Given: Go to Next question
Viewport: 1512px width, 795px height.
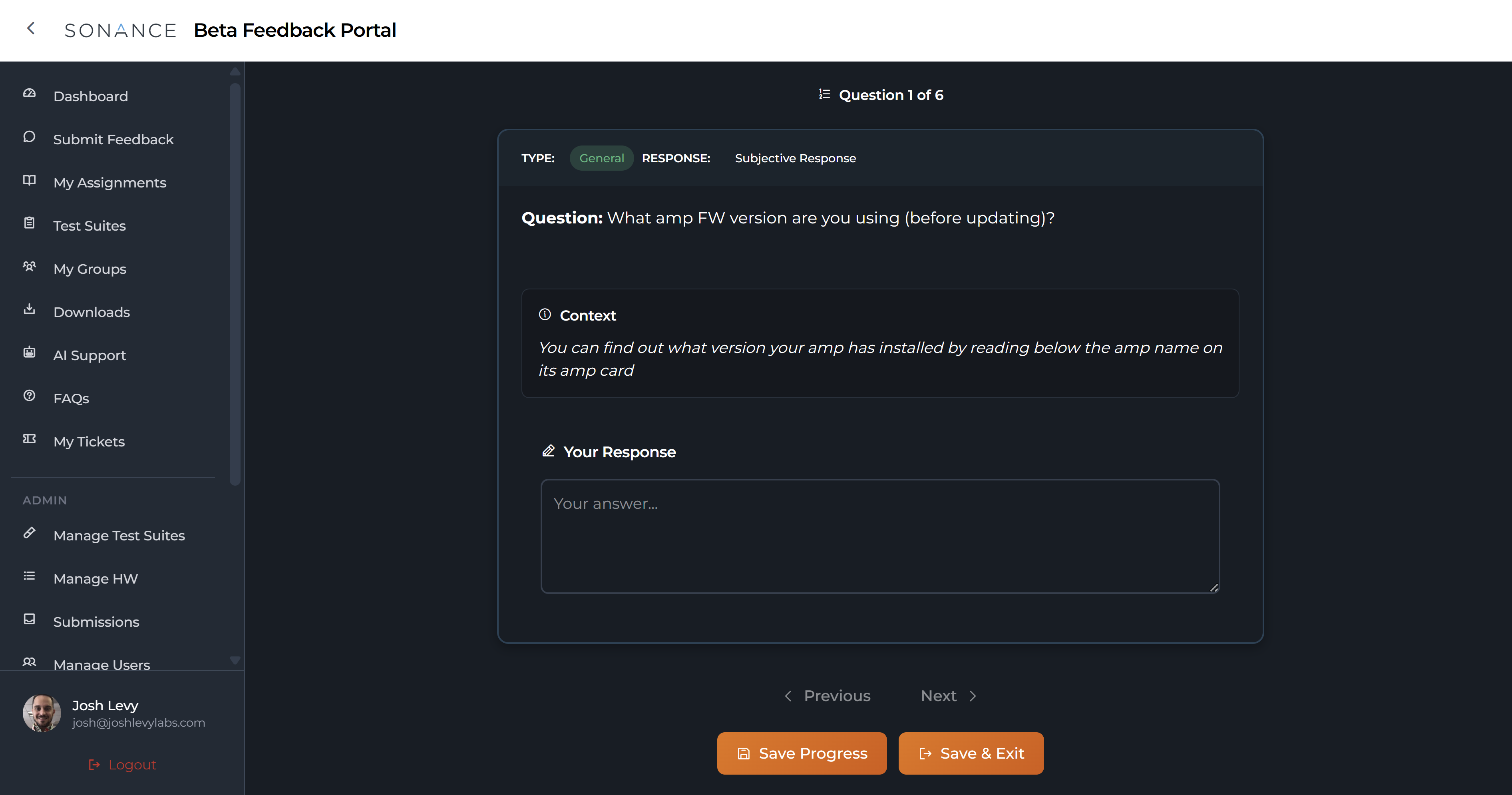Looking at the screenshot, I should 948,696.
